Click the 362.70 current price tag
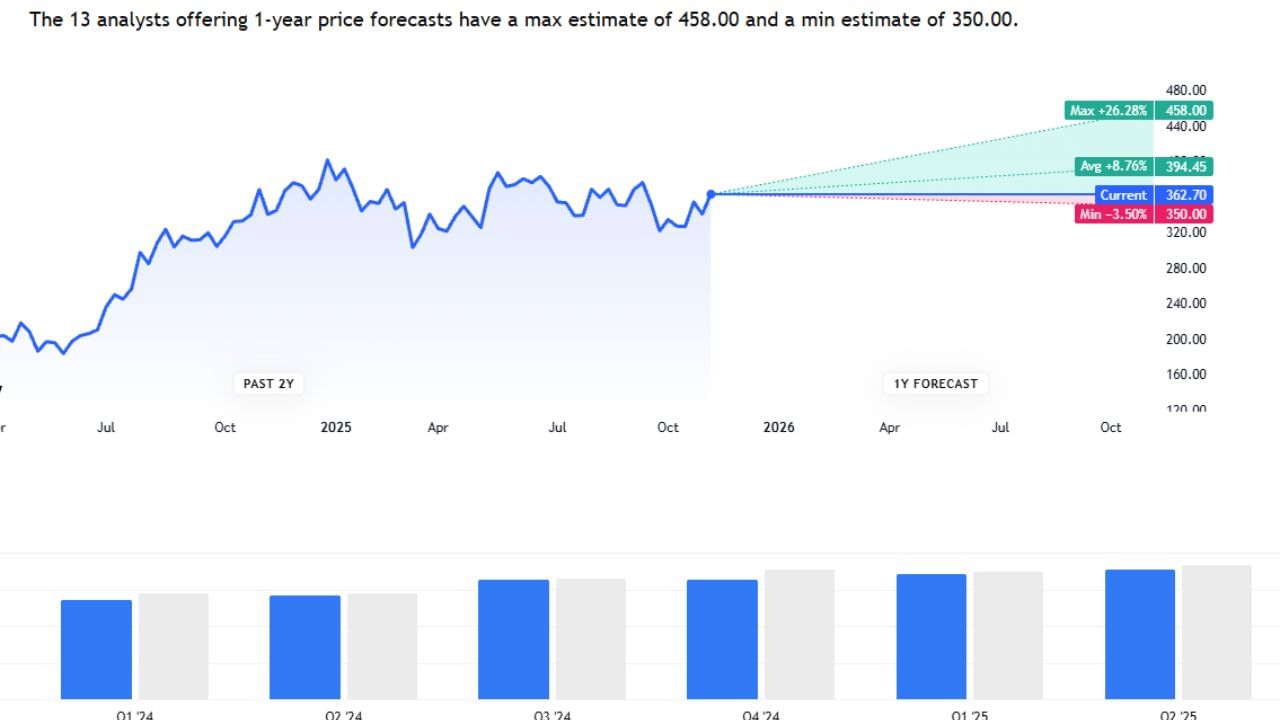 (1185, 195)
